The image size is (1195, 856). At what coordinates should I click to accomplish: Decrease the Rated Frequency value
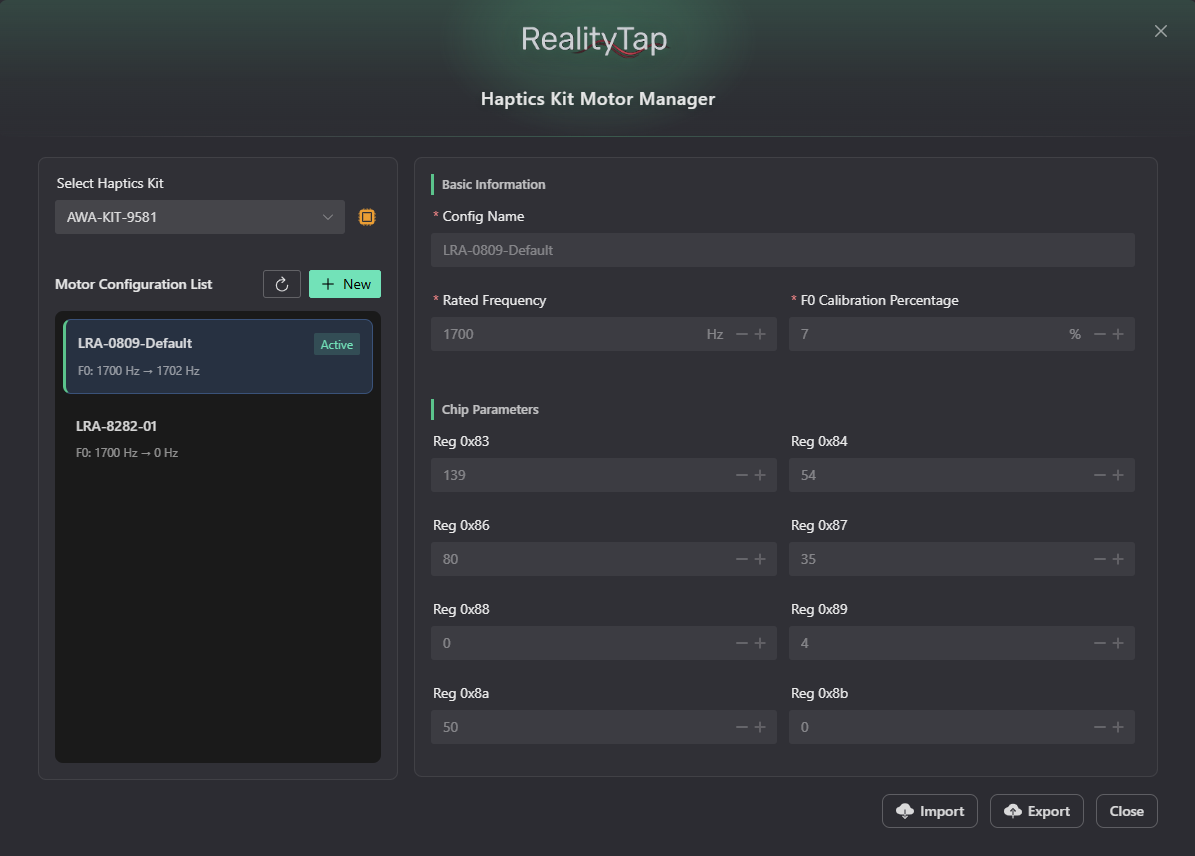tap(742, 334)
